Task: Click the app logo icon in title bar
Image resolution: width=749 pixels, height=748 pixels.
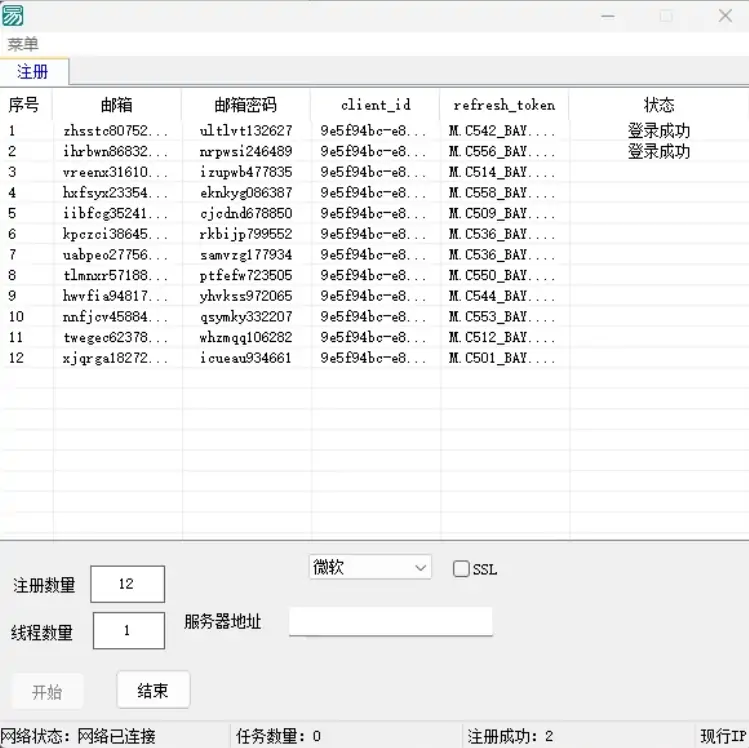Action: point(12,16)
